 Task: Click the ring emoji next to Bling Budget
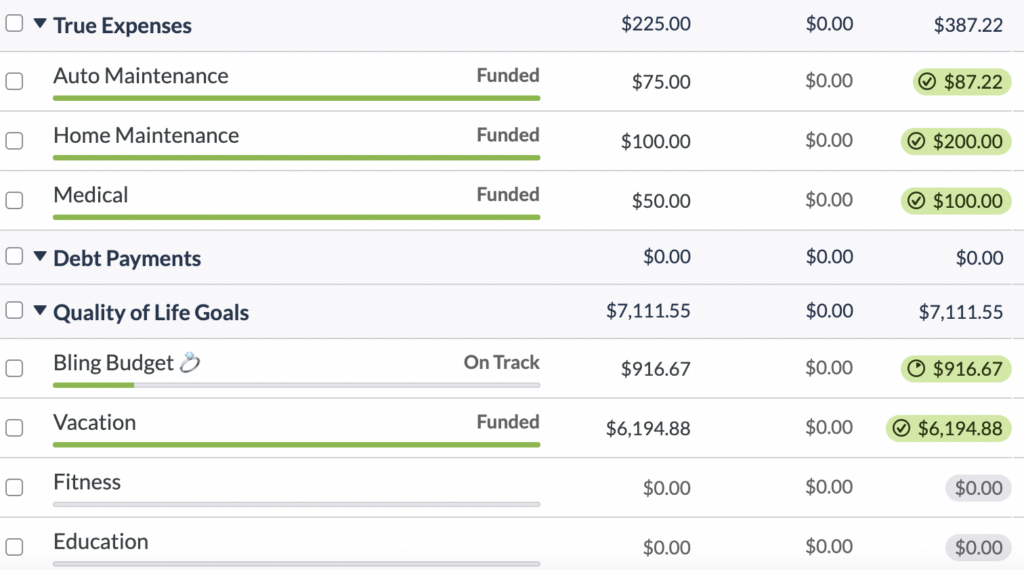coord(189,362)
